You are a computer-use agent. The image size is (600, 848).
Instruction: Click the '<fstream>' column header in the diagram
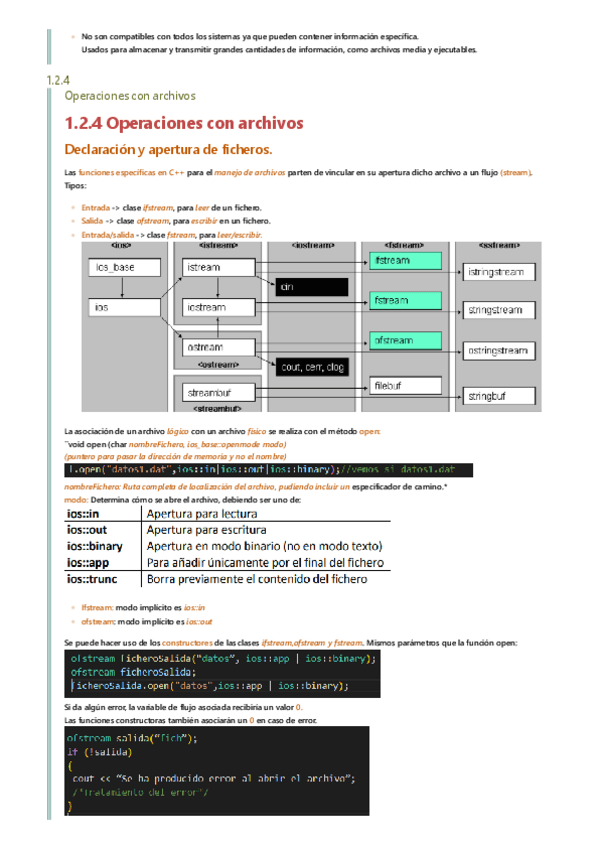point(405,246)
